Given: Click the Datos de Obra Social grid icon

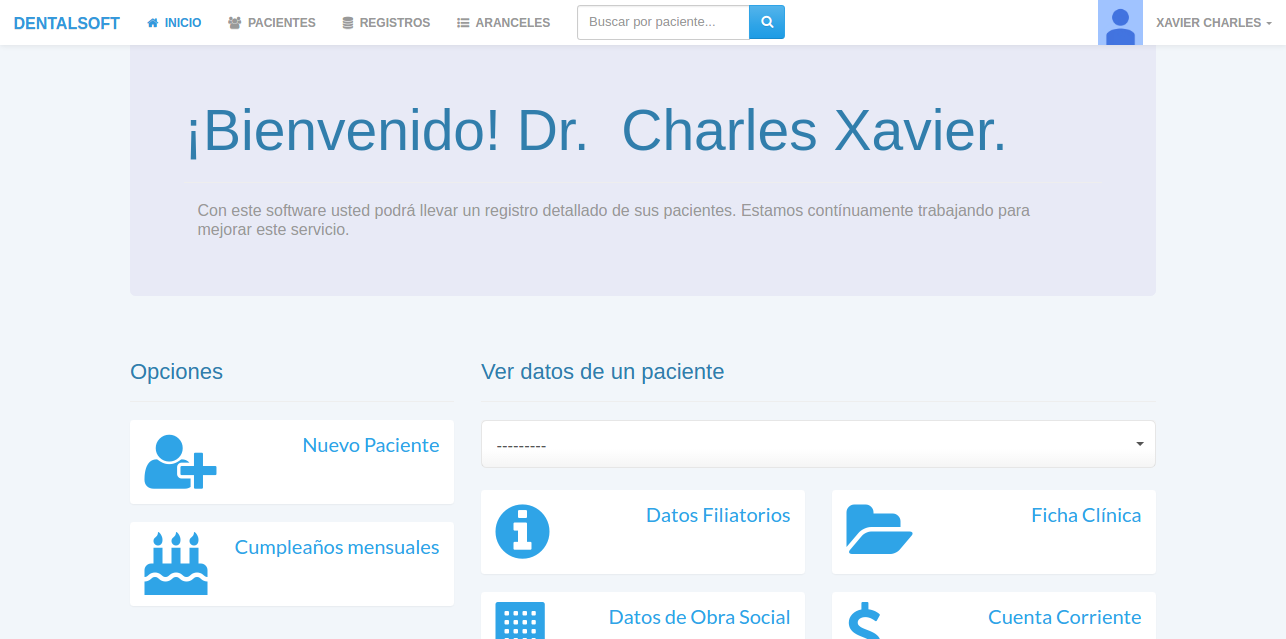Looking at the screenshot, I should click(520, 621).
